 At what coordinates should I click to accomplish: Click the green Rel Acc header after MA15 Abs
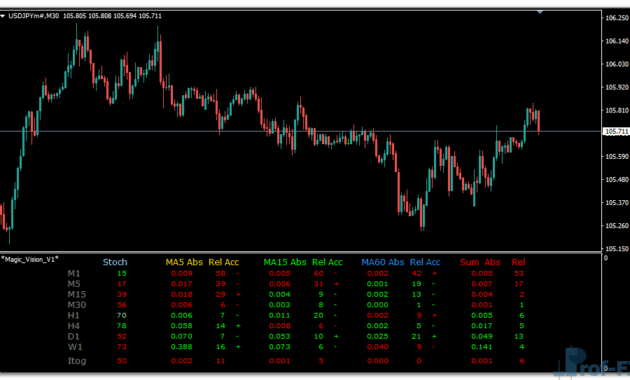[327, 262]
